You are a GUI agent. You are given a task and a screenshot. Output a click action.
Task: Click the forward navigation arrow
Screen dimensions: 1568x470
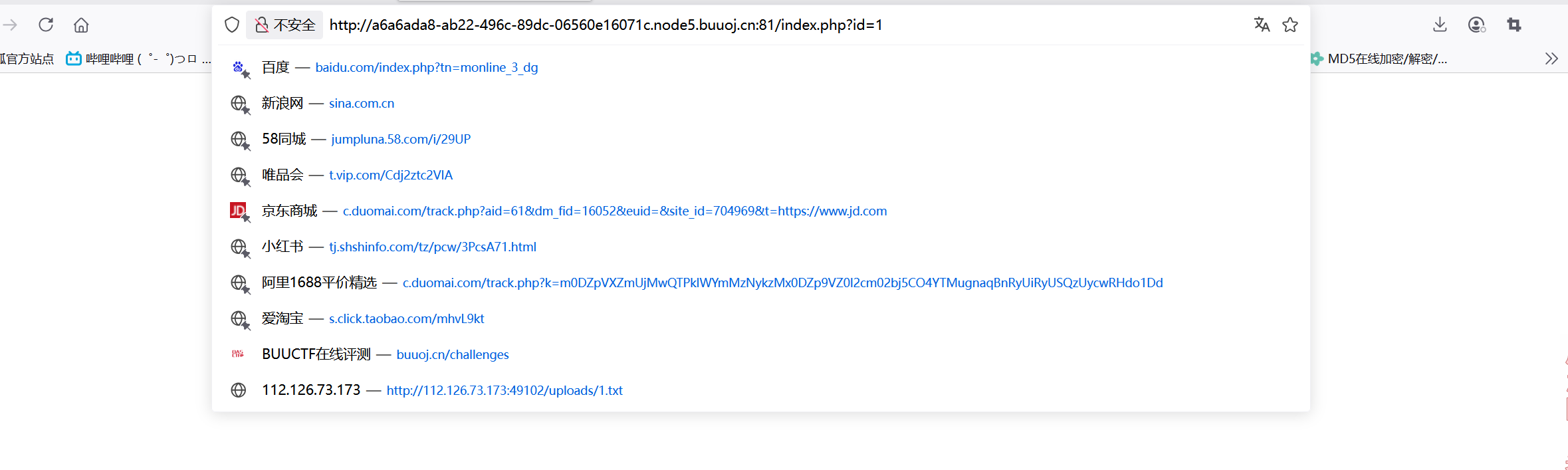click(10, 25)
